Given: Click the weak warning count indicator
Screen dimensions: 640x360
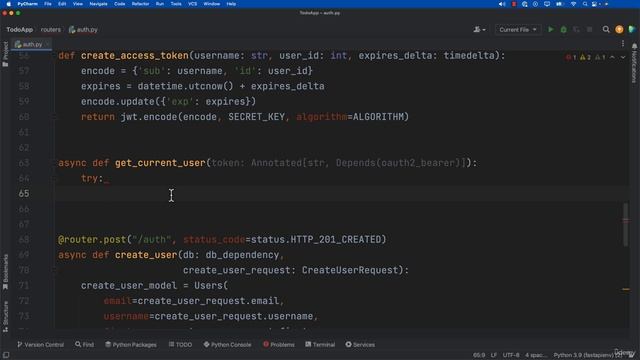Looking at the screenshot, I should tap(600, 57).
